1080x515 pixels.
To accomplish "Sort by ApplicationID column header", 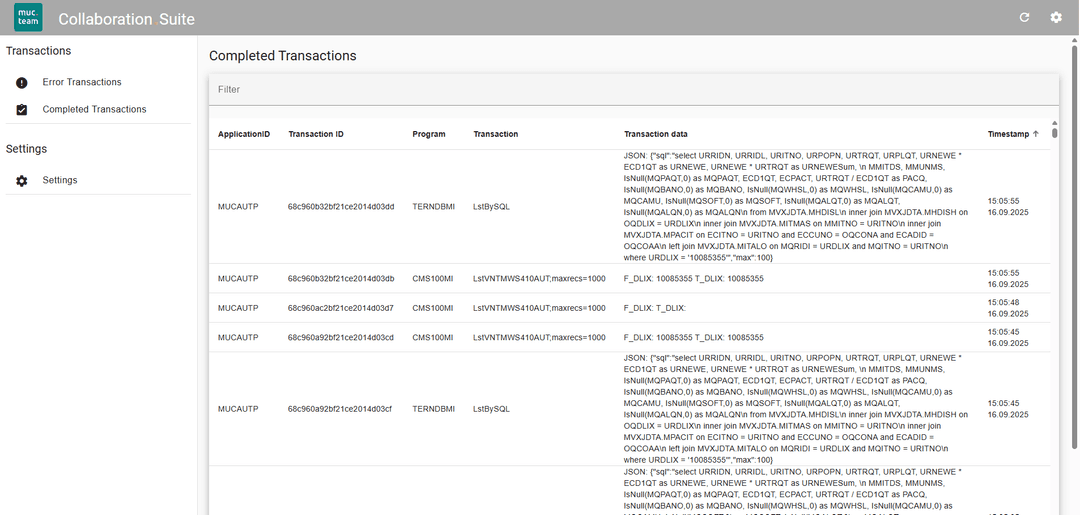I will click(x=244, y=134).
